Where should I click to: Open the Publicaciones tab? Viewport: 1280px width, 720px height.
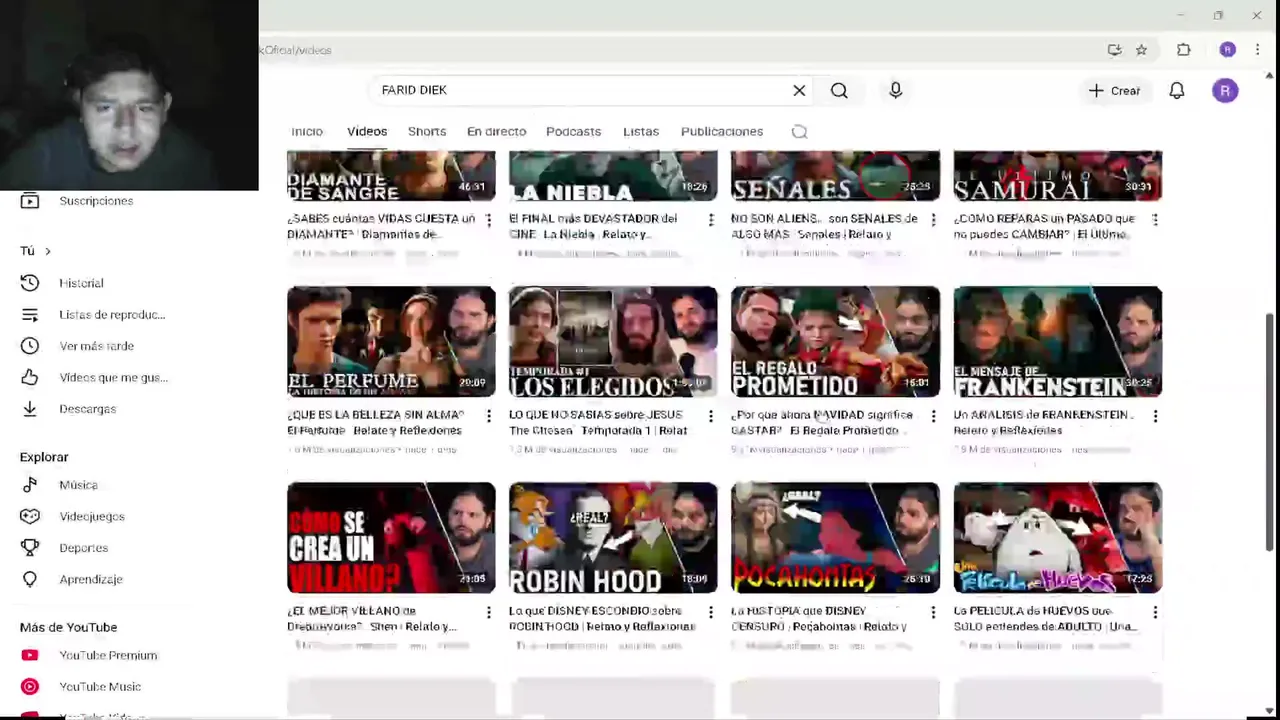point(722,132)
